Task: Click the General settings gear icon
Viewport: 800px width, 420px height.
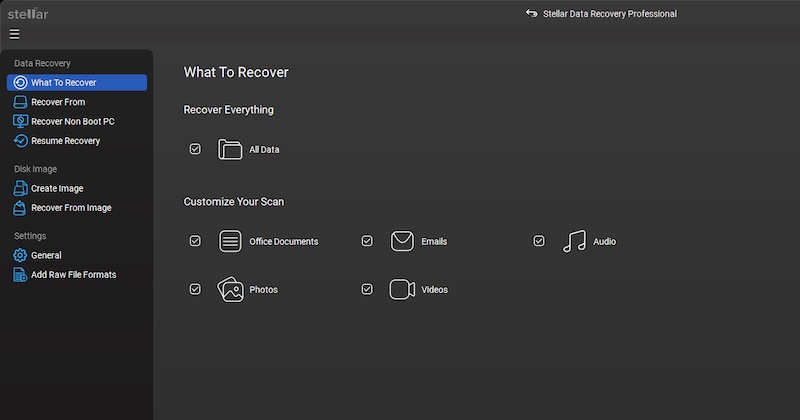Action: tap(20, 255)
